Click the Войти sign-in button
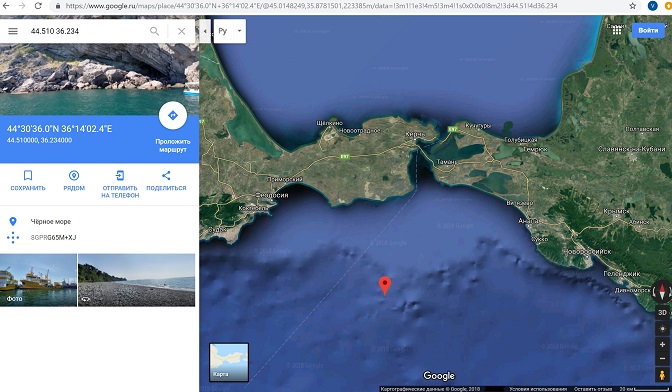 point(648,30)
